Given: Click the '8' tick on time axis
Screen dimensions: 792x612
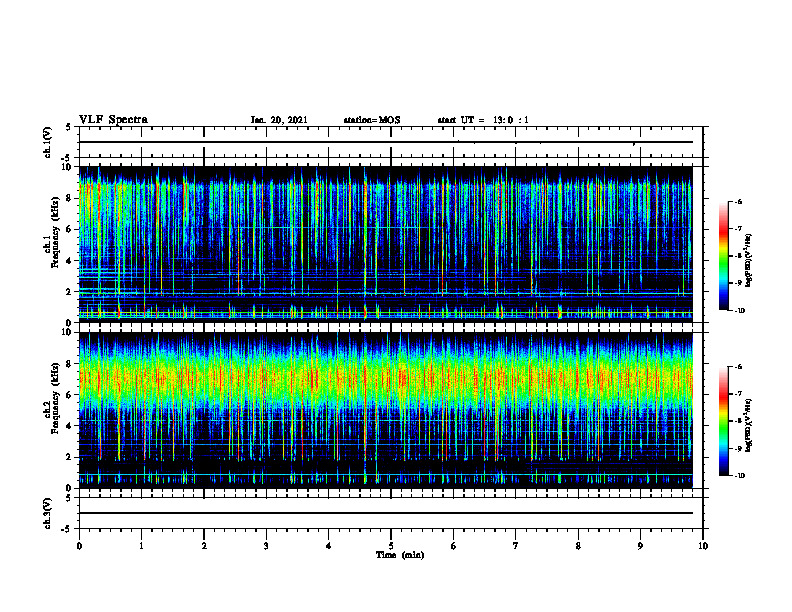Looking at the screenshot, I should 578,546.
